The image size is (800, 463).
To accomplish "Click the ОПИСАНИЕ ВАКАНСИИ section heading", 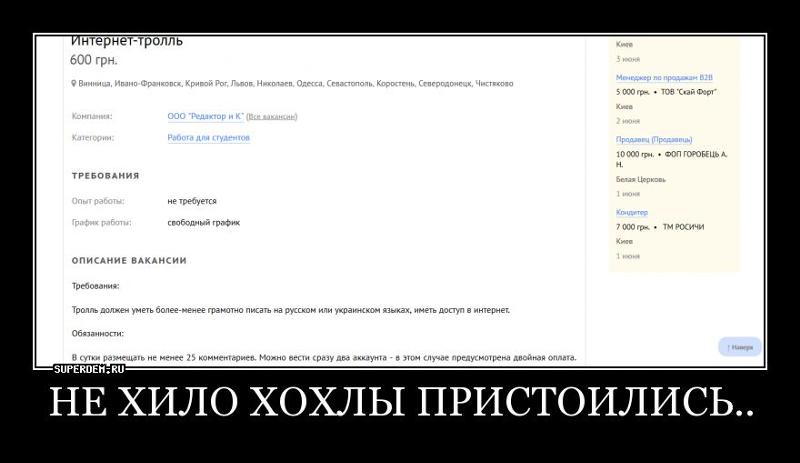I will [x=129, y=261].
